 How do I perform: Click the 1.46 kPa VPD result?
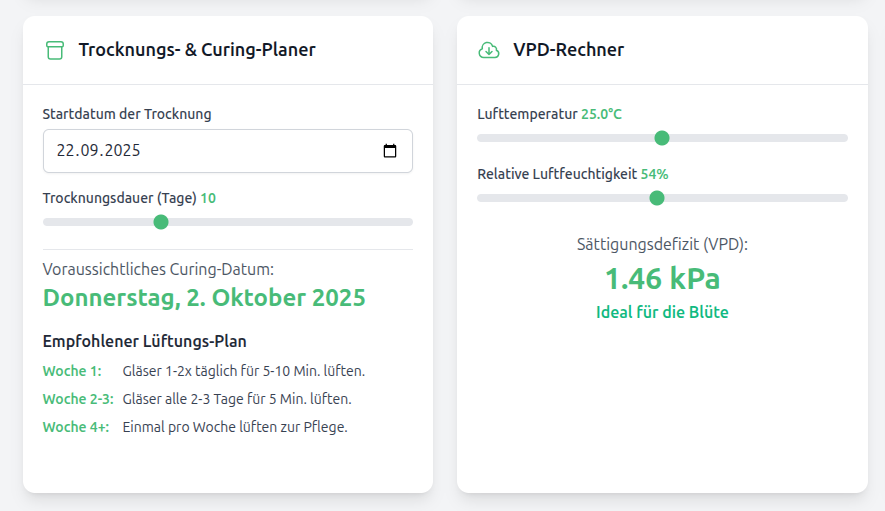(x=662, y=278)
